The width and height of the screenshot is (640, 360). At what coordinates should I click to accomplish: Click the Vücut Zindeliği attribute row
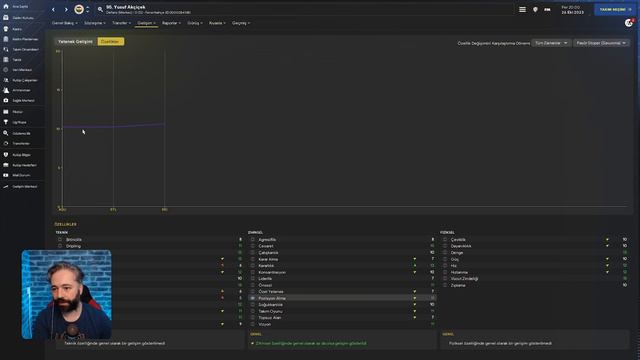535,279
